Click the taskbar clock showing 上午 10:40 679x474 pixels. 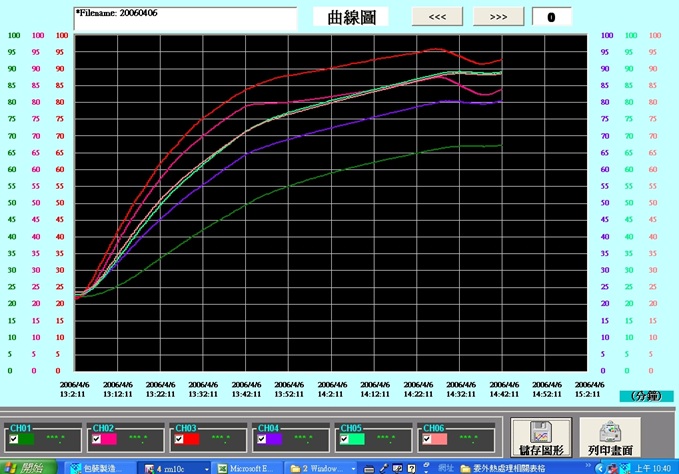click(x=653, y=468)
